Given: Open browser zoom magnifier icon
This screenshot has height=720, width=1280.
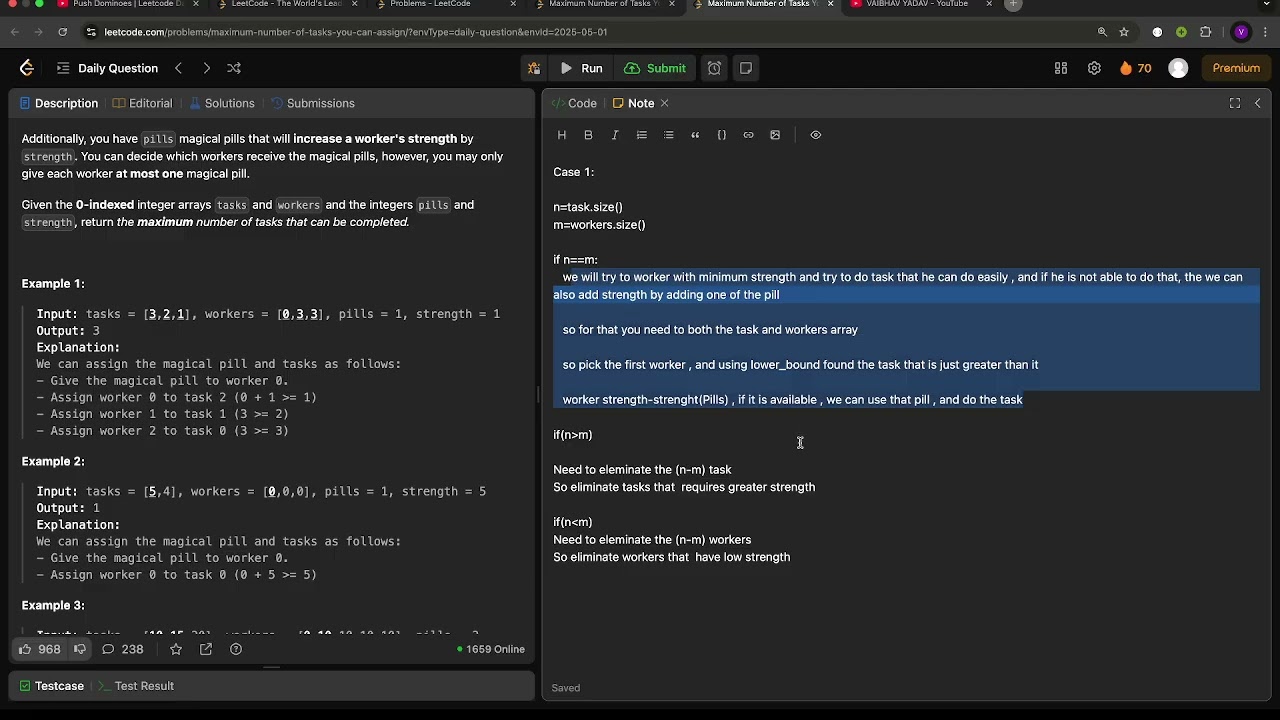Looking at the screenshot, I should click(x=1102, y=32).
